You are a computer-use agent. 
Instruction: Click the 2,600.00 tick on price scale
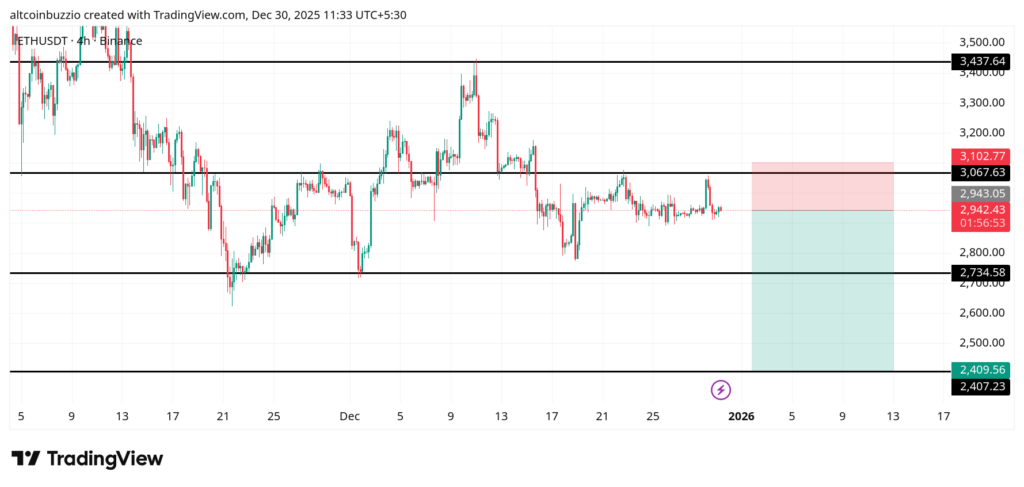click(x=980, y=313)
